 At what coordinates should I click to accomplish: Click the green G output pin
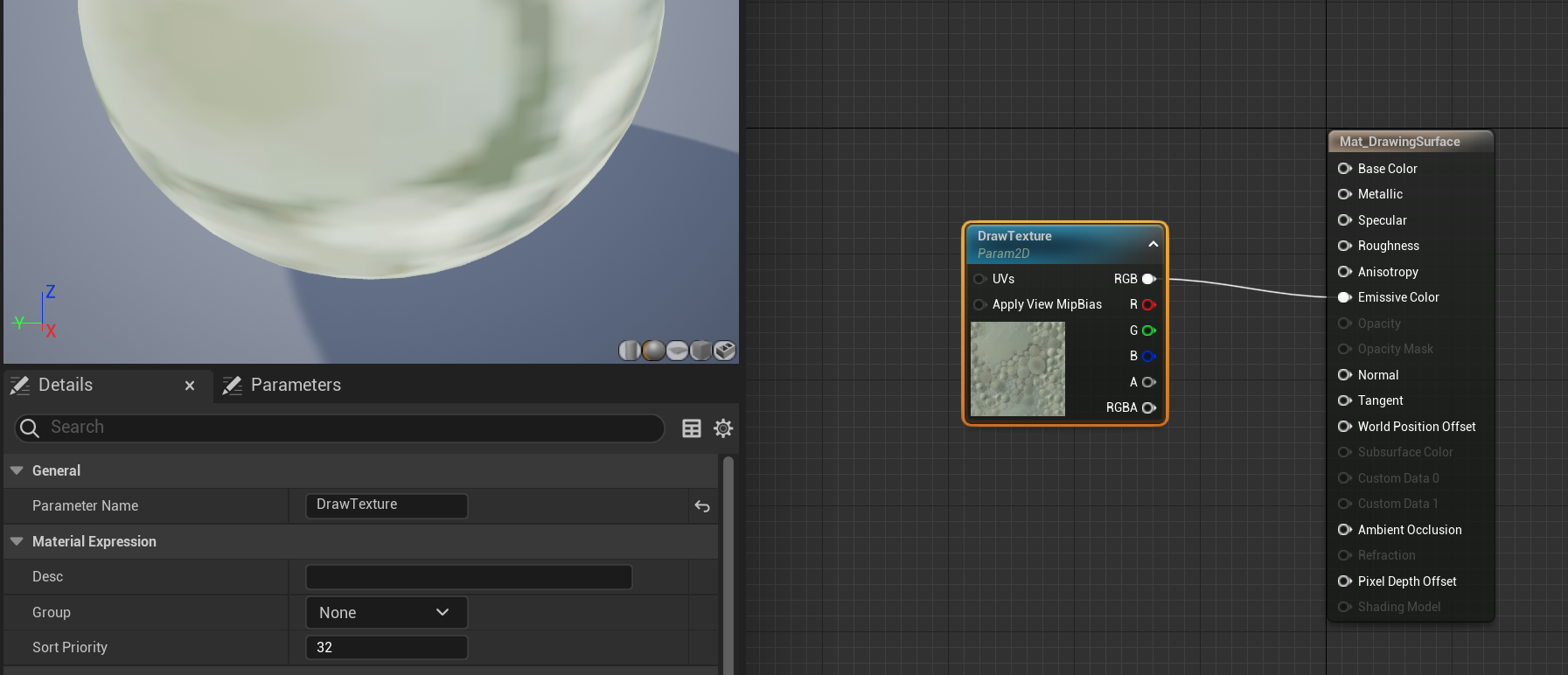[1149, 331]
